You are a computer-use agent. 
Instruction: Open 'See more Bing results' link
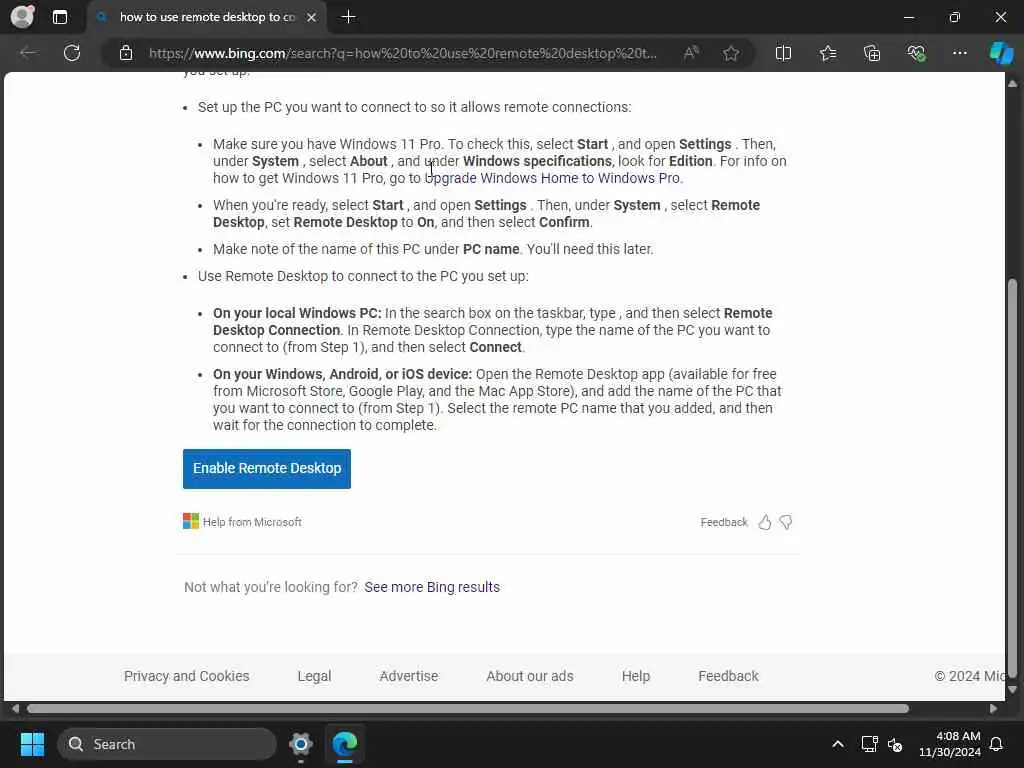[432, 587]
